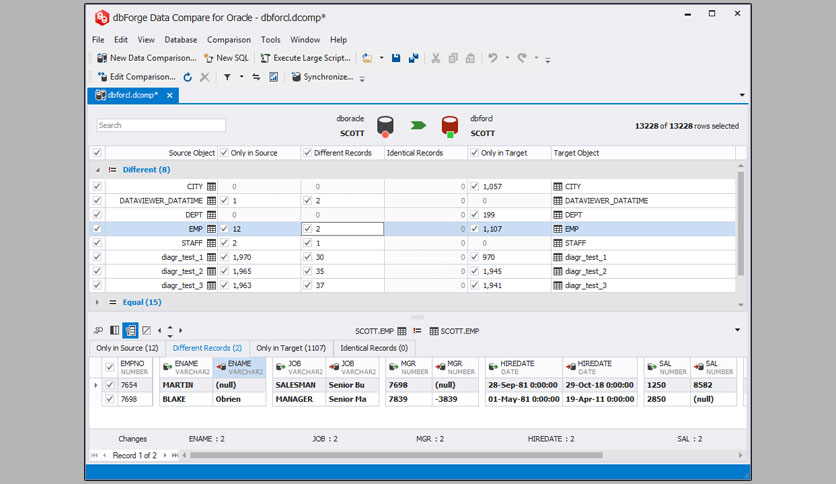This screenshot has width=836, height=484.
Task: Click the filter funnel icon
Action: pos(227,77)
